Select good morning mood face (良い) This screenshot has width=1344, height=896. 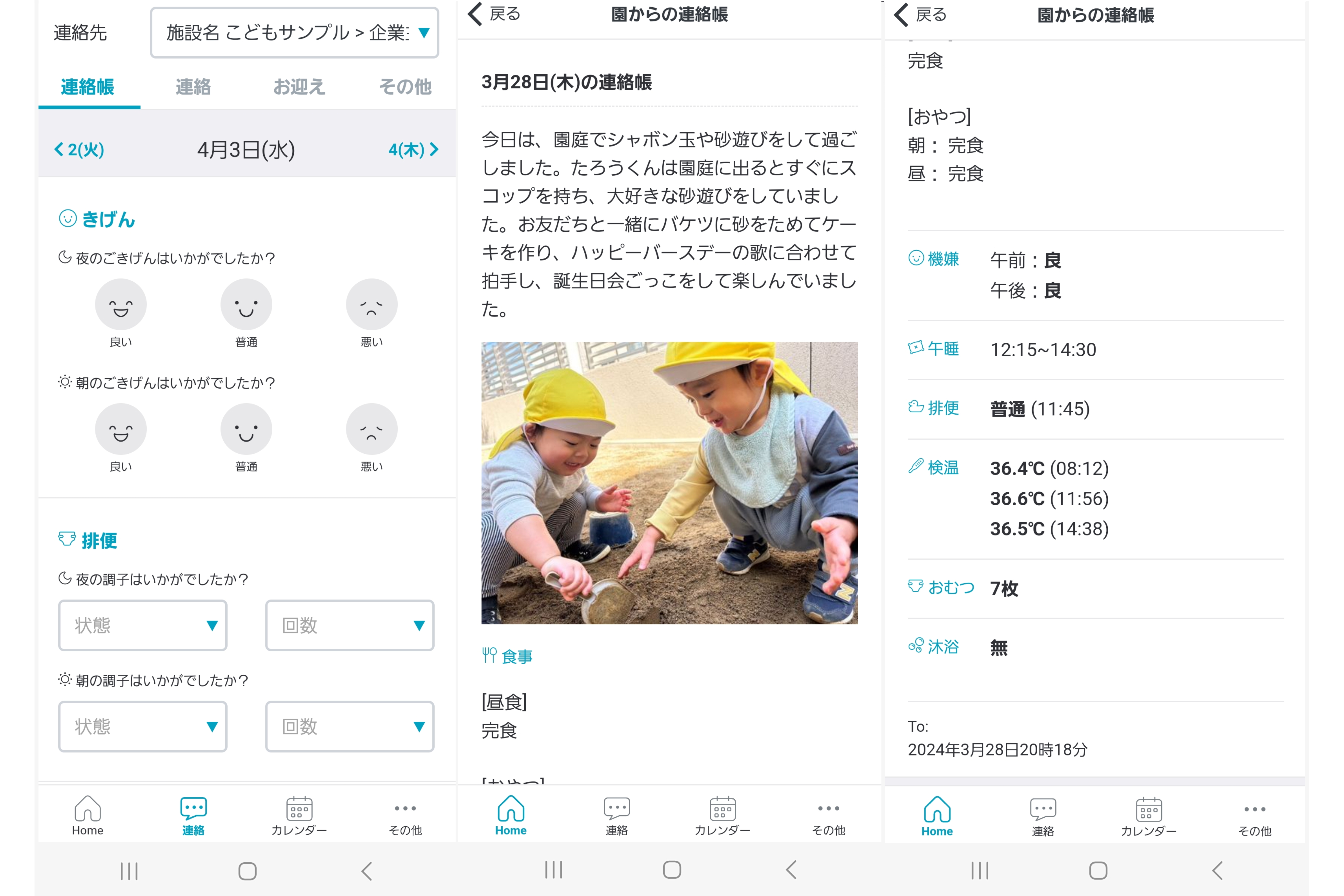(x=121, y=429)
